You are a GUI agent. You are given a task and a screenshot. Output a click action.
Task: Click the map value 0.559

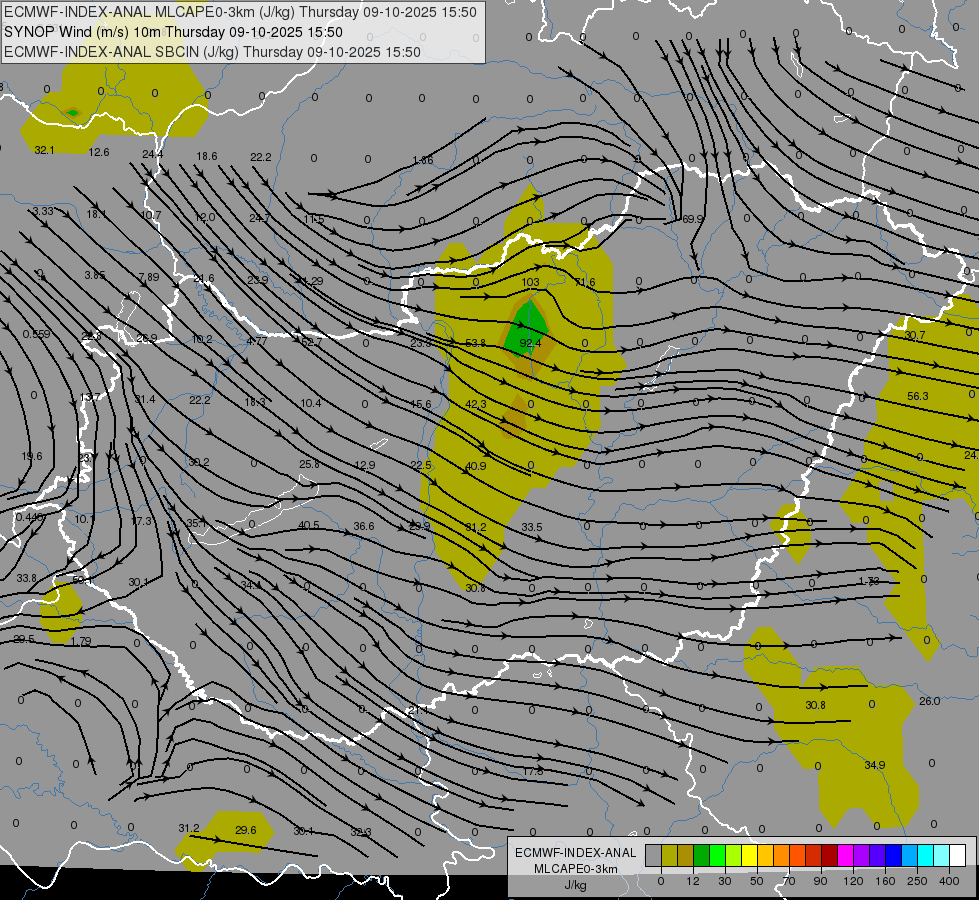click(36, 334)
